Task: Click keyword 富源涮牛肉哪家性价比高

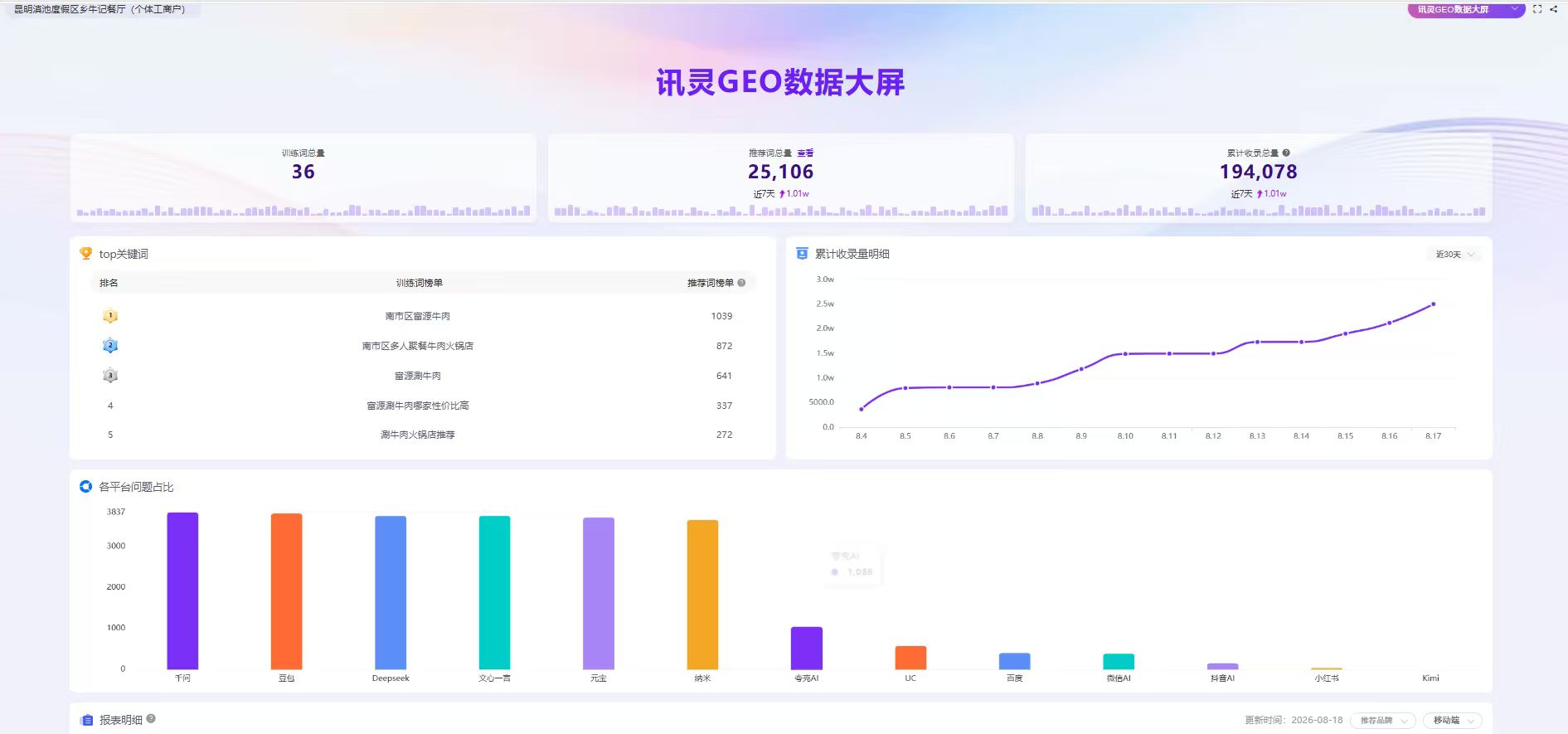Action: (418, 406)
